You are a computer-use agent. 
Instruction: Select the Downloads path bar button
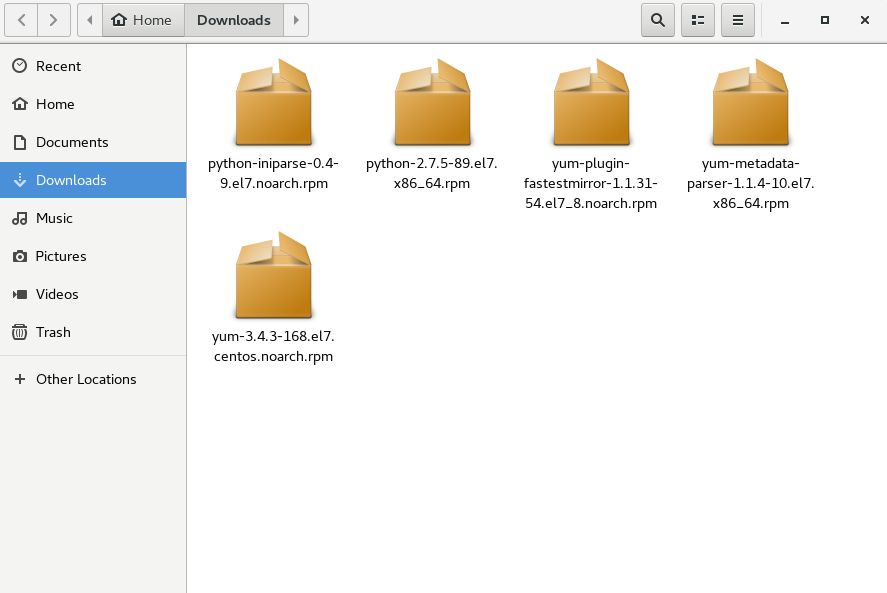click(x=234, y=20)
